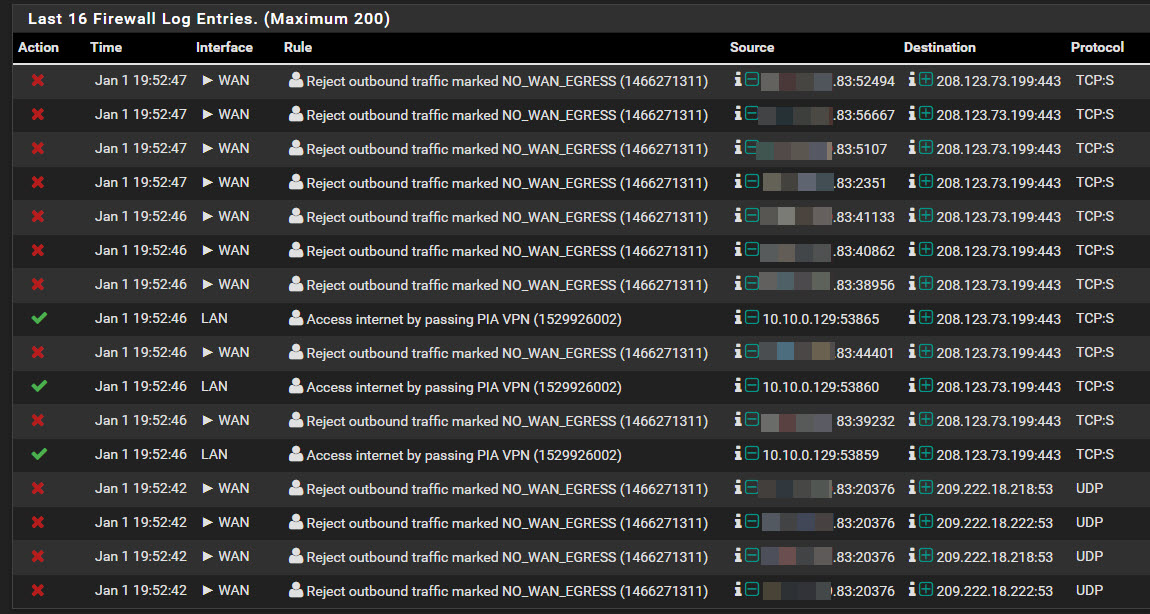Click the minus block icon beside source 10.10.0.129:53859
The height and width of the screenshot is (614, 1150).
(752, 454)
